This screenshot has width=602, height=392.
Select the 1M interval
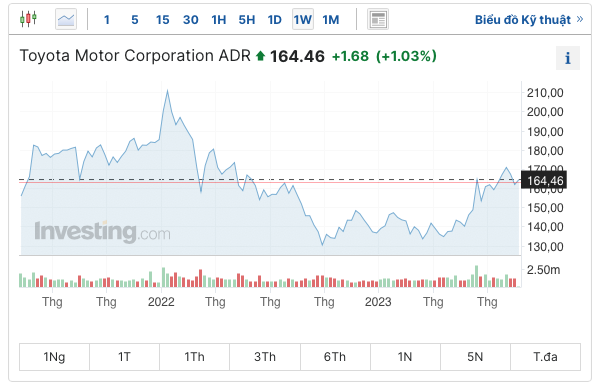click(x=331, y=20)
